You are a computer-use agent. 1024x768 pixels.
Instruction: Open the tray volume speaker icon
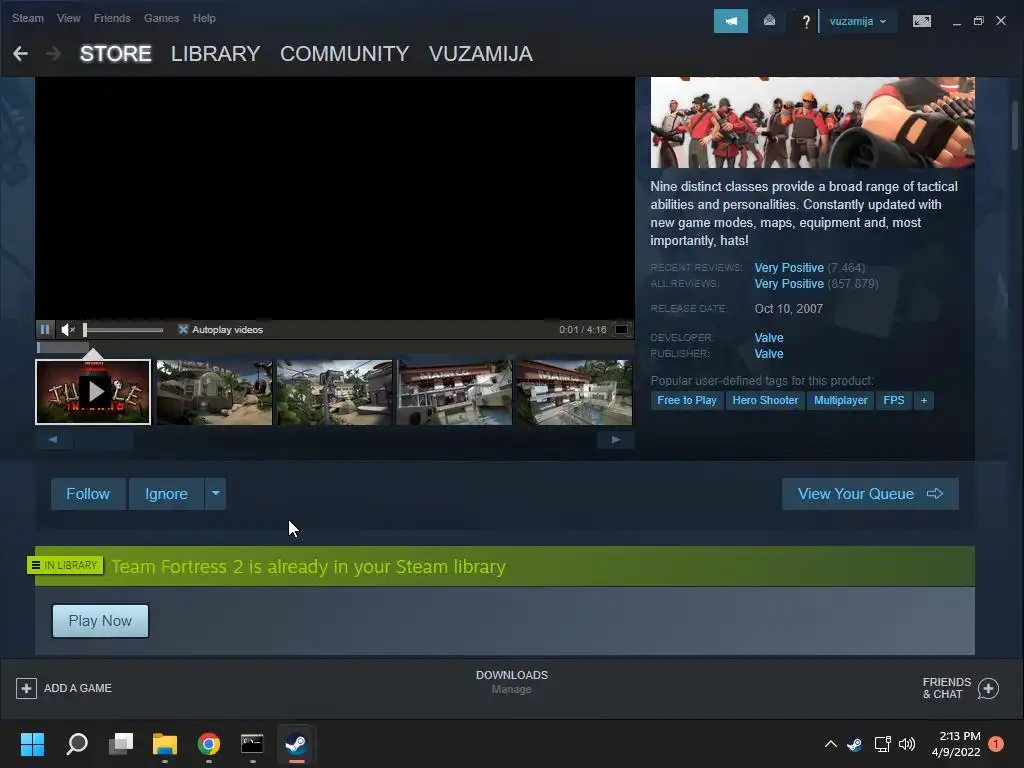click(907, 744)
